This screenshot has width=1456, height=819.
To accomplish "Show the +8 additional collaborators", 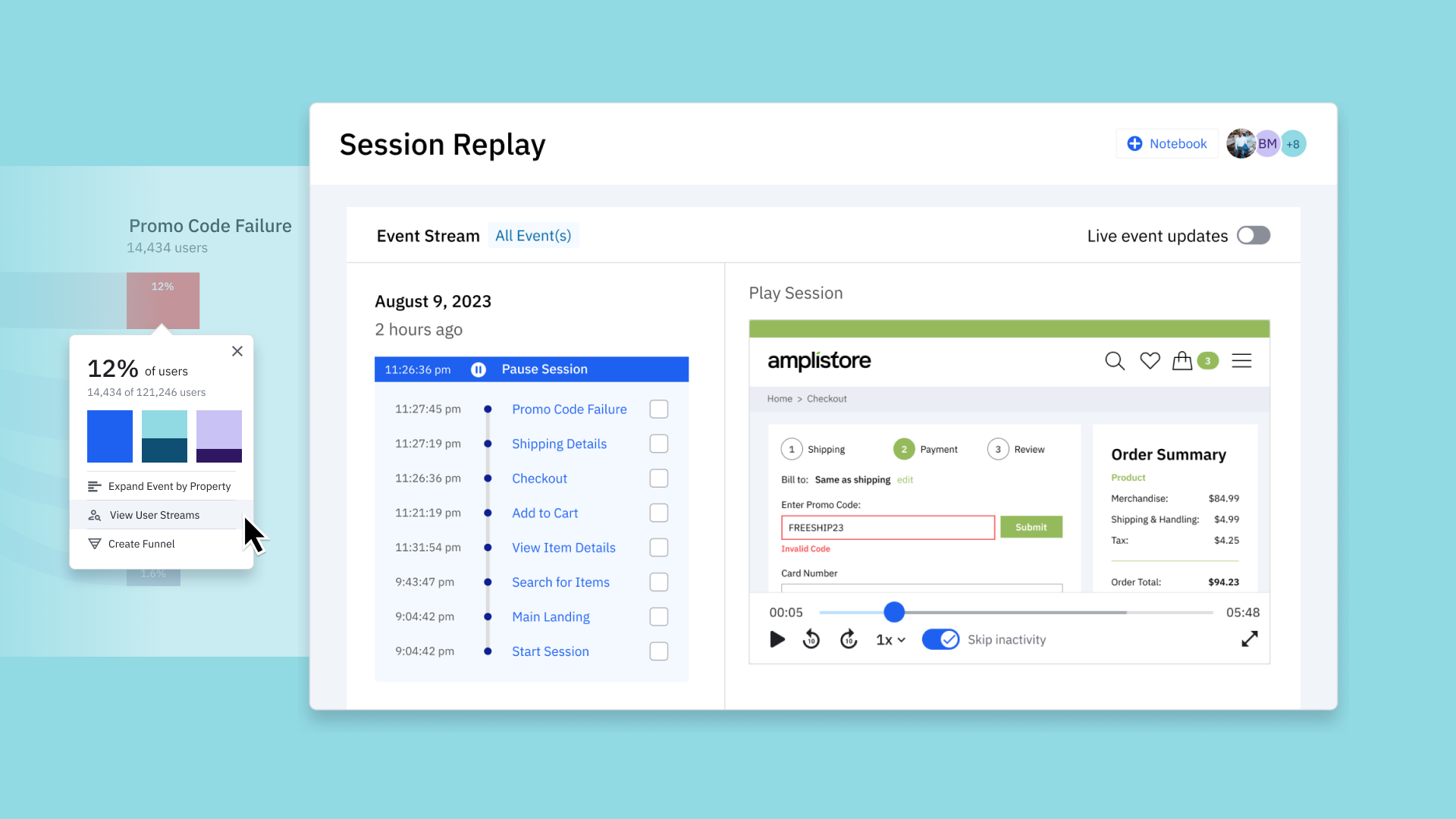I will tap(1293, 143).
